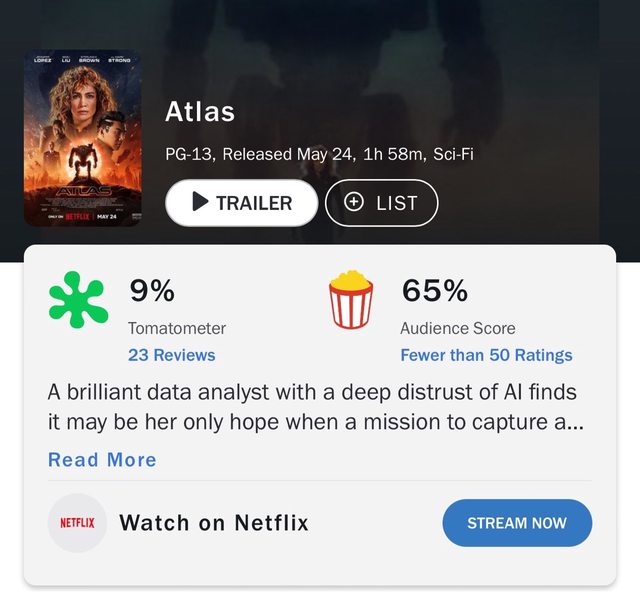640x596 pixels.
Task: Click the STREAM NOW button
Action: pos(517,523)
